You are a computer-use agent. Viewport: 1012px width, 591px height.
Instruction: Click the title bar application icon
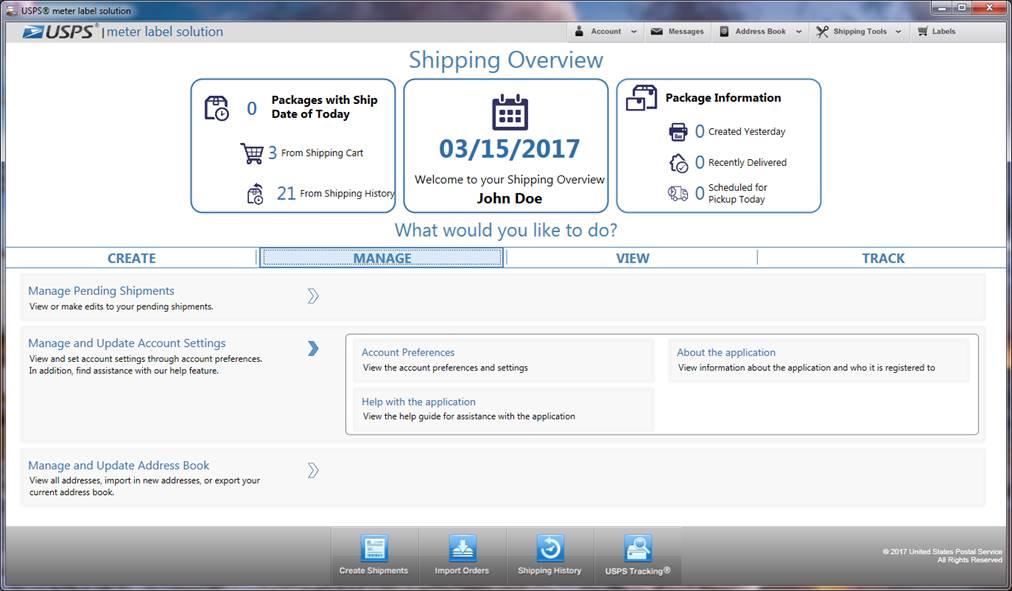(x=11, y=10)
